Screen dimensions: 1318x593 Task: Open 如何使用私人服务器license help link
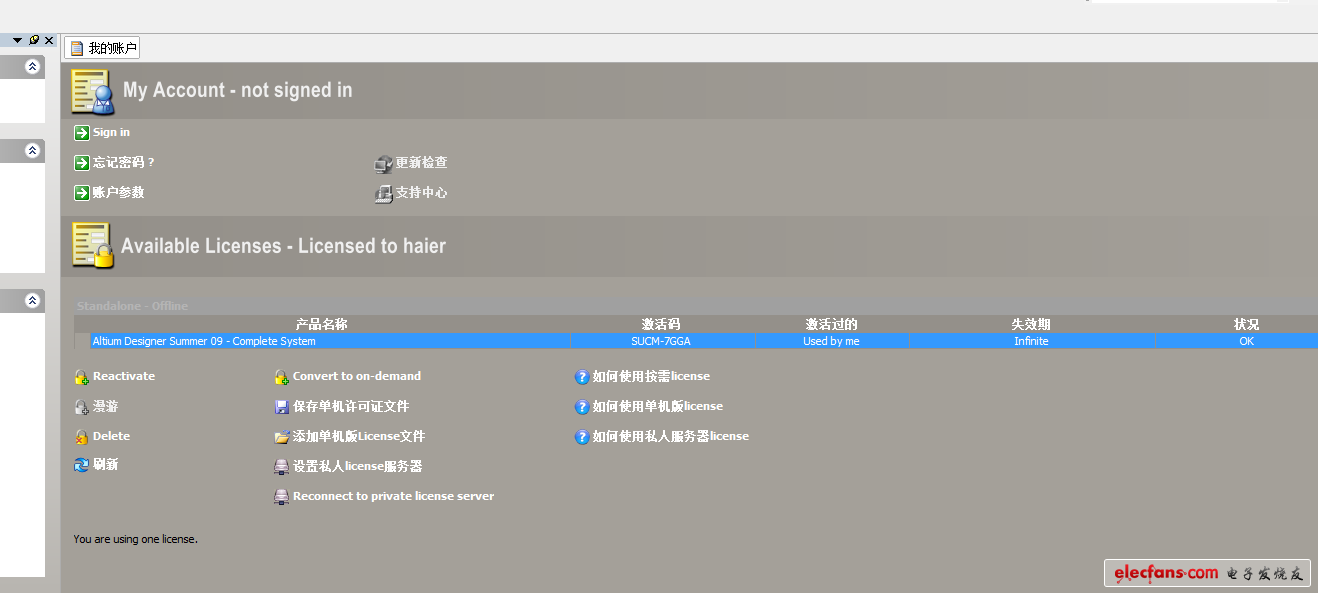point(670,437)
